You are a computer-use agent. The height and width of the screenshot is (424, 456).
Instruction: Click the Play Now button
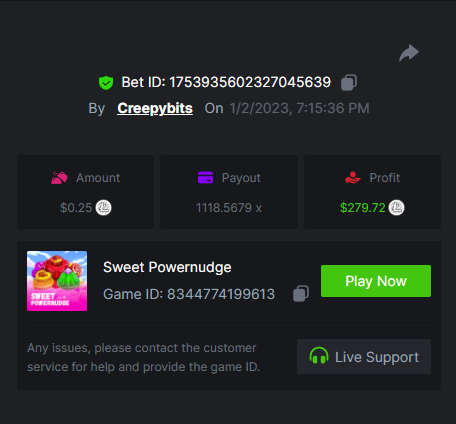(x=376, y=281)
